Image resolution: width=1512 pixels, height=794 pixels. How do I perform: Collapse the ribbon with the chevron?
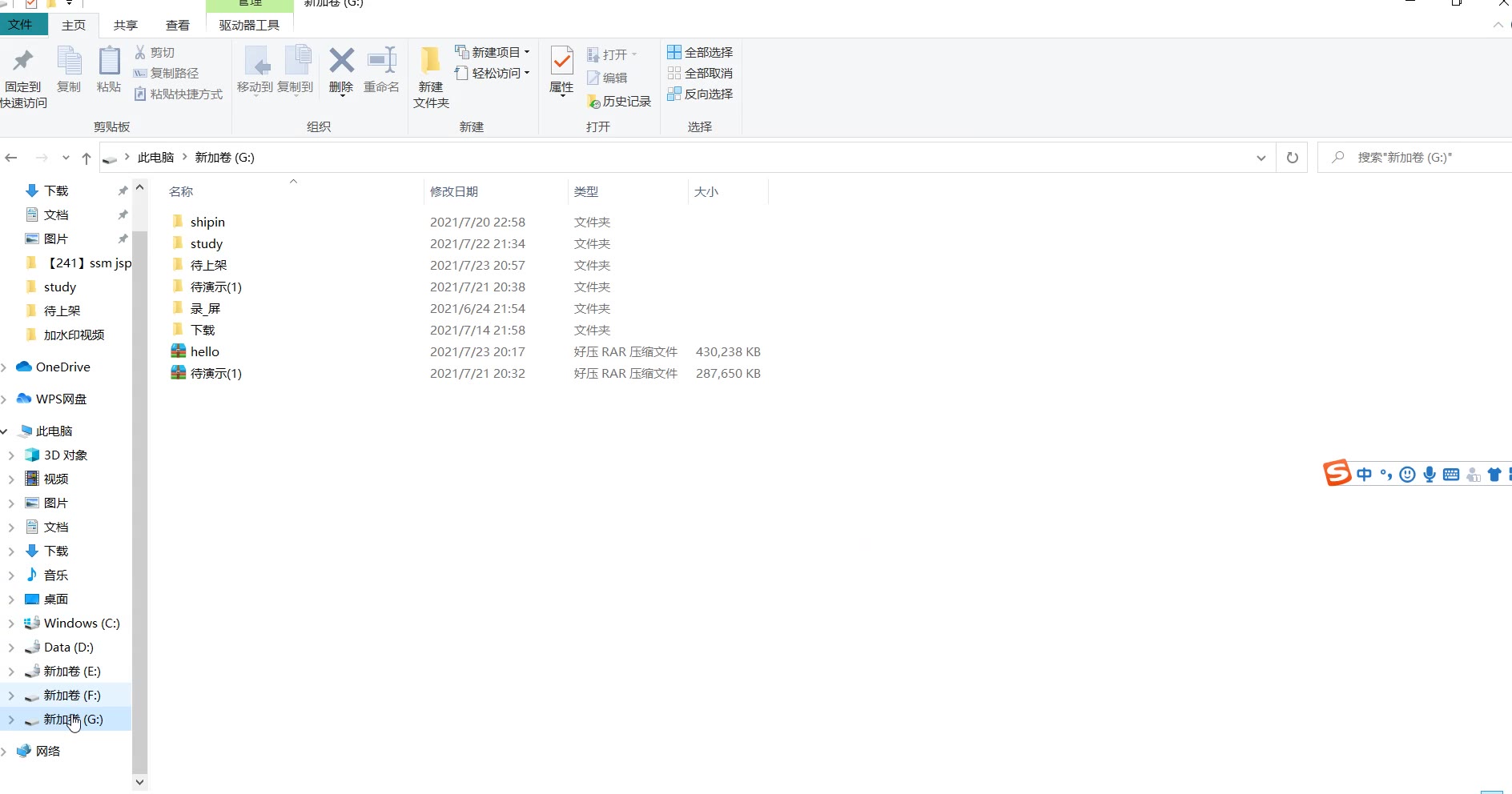pyautogui.click(x=1498, y=25)
